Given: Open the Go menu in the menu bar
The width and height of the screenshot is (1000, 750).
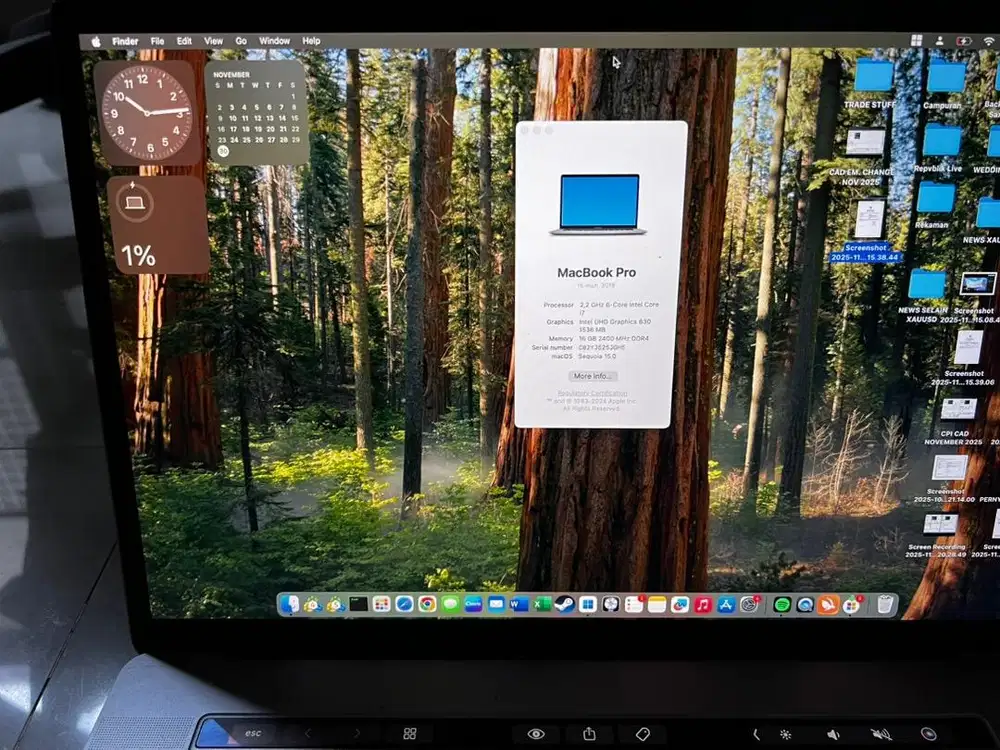Looking at the screenshot, I should point(240,41).
